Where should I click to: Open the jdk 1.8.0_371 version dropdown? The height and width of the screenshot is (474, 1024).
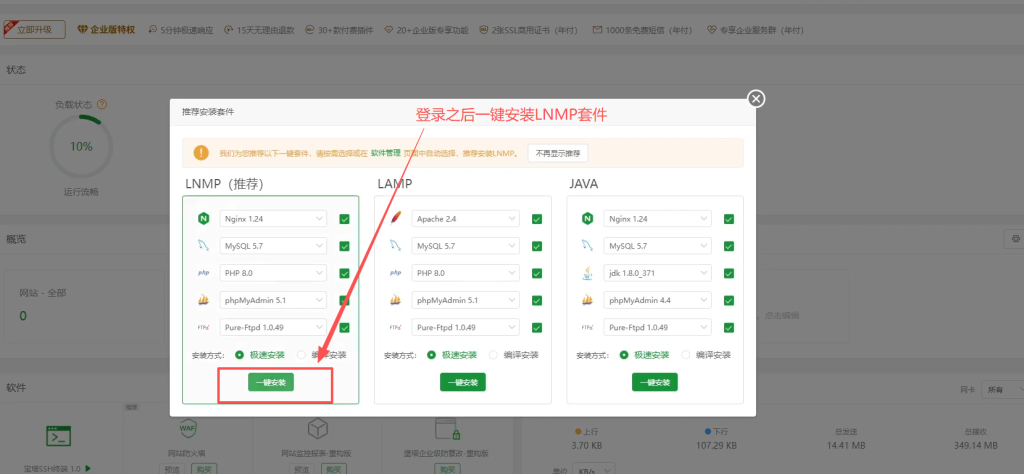[x=658, y=273]
